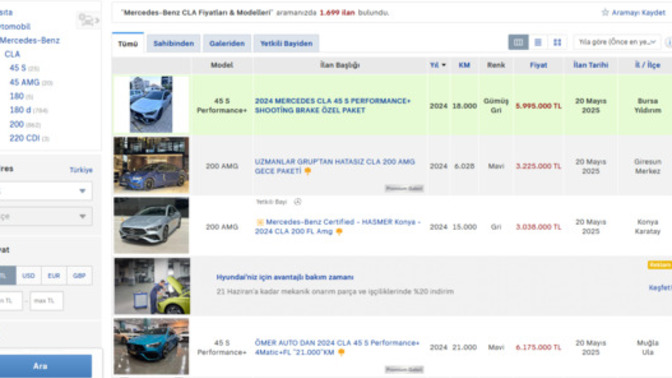Click the Otomobil category link in sidebar
The width and height of the screenshot is (672, 378).
(x=15, y=27)
